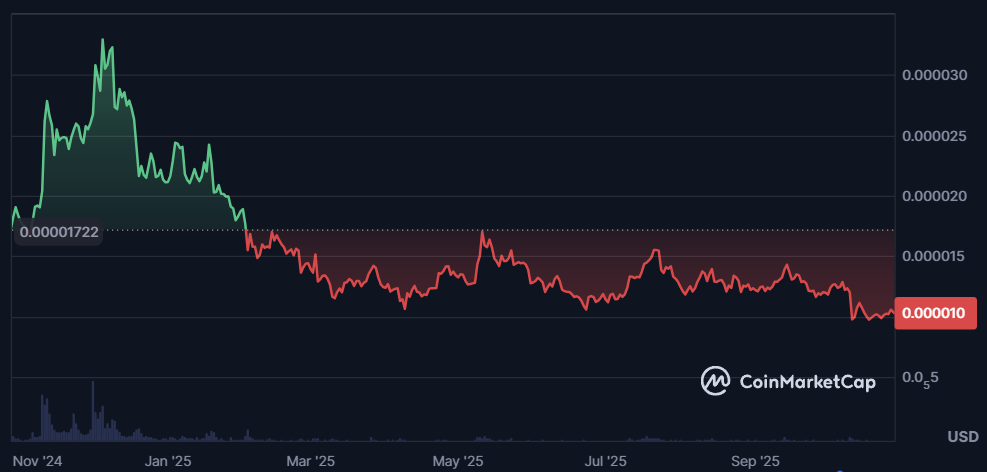Screen dimensions: 987x472
Task: Select the Jul '25 date label
Action: click(605, 461)
